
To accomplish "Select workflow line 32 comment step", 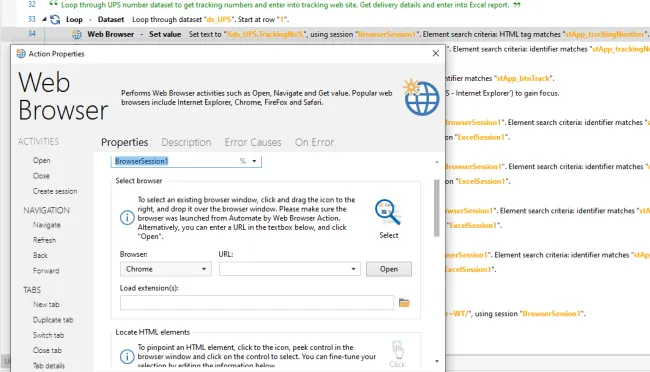I will pos(284,5).
